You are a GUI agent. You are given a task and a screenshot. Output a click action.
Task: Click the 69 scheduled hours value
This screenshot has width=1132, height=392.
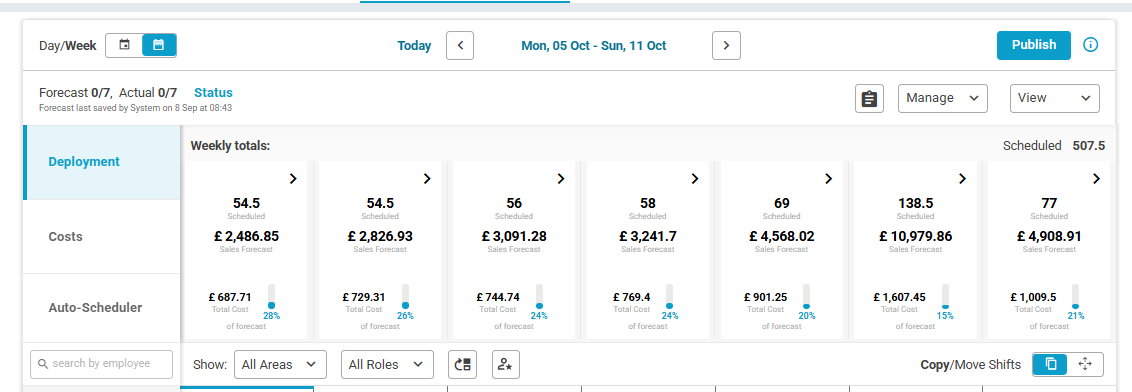(781, 204)
